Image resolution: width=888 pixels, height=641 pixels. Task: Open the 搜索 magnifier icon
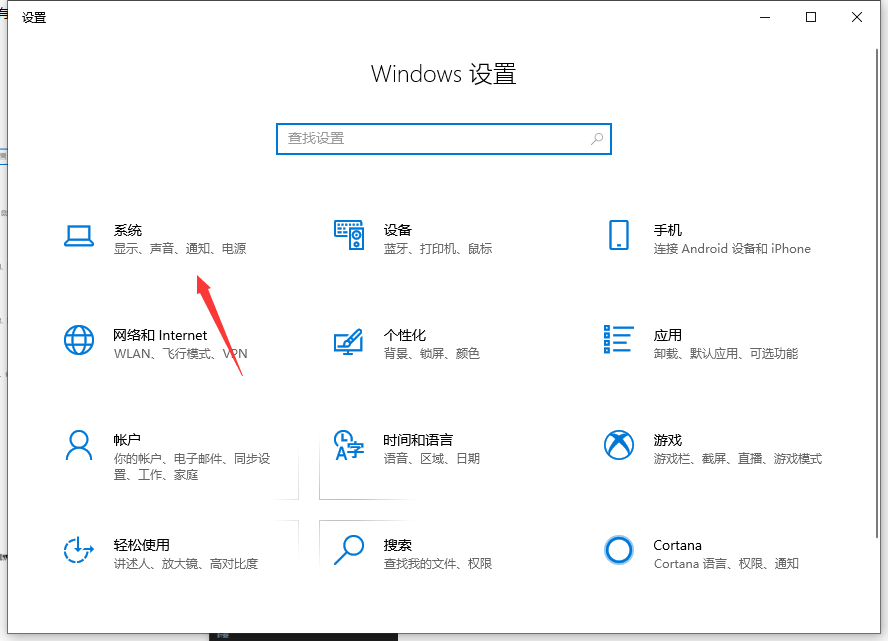[x=349, y=550]
